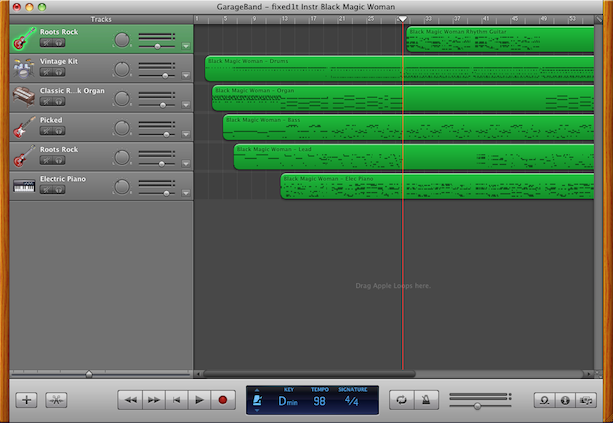Mute the Vintage Kit track
This screenshot has width=613, height=423.
click(46, 72)
